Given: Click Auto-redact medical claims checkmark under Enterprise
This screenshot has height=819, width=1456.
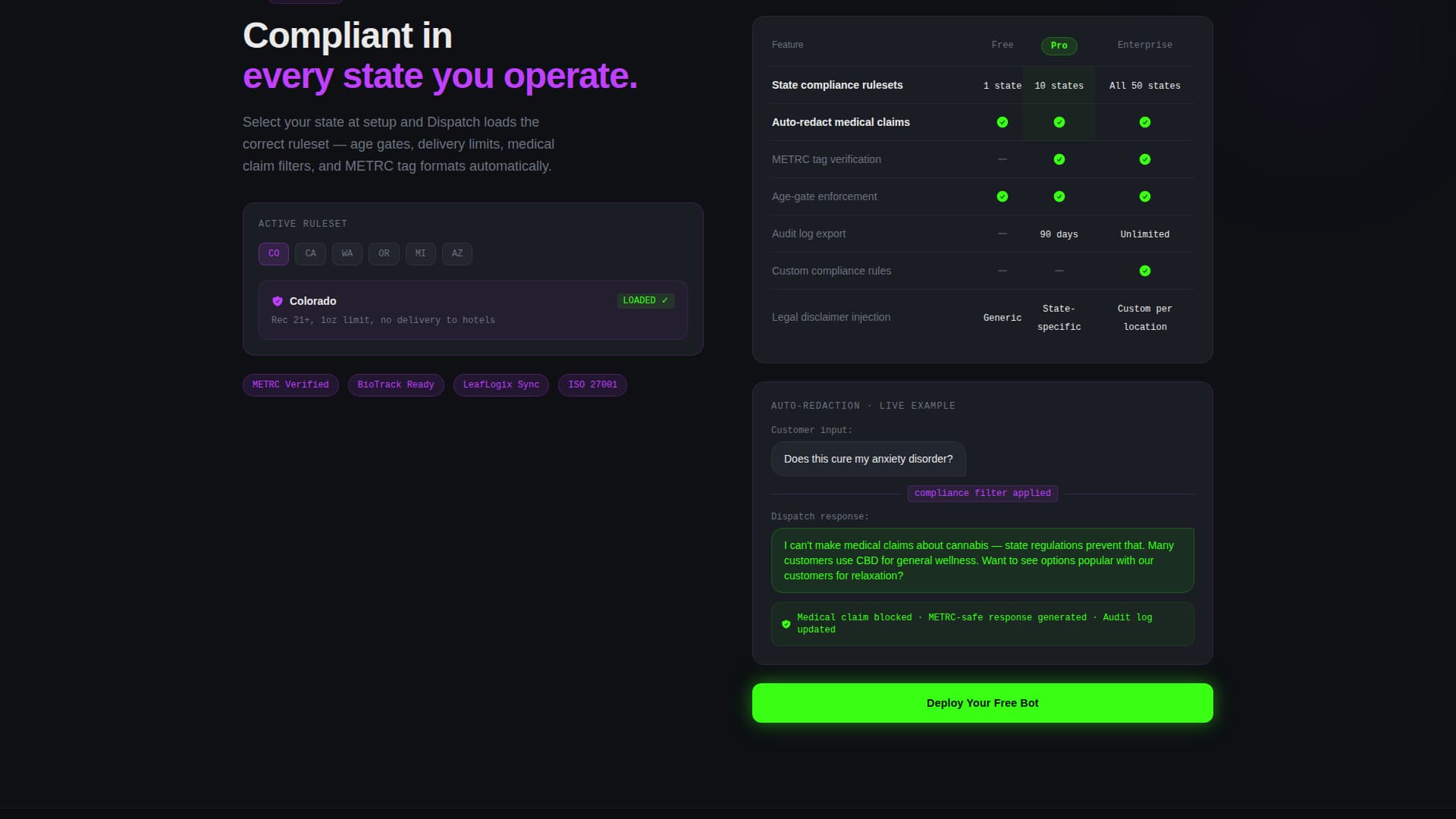Looking at the screenshot, I should click(x=1145, y=122).
